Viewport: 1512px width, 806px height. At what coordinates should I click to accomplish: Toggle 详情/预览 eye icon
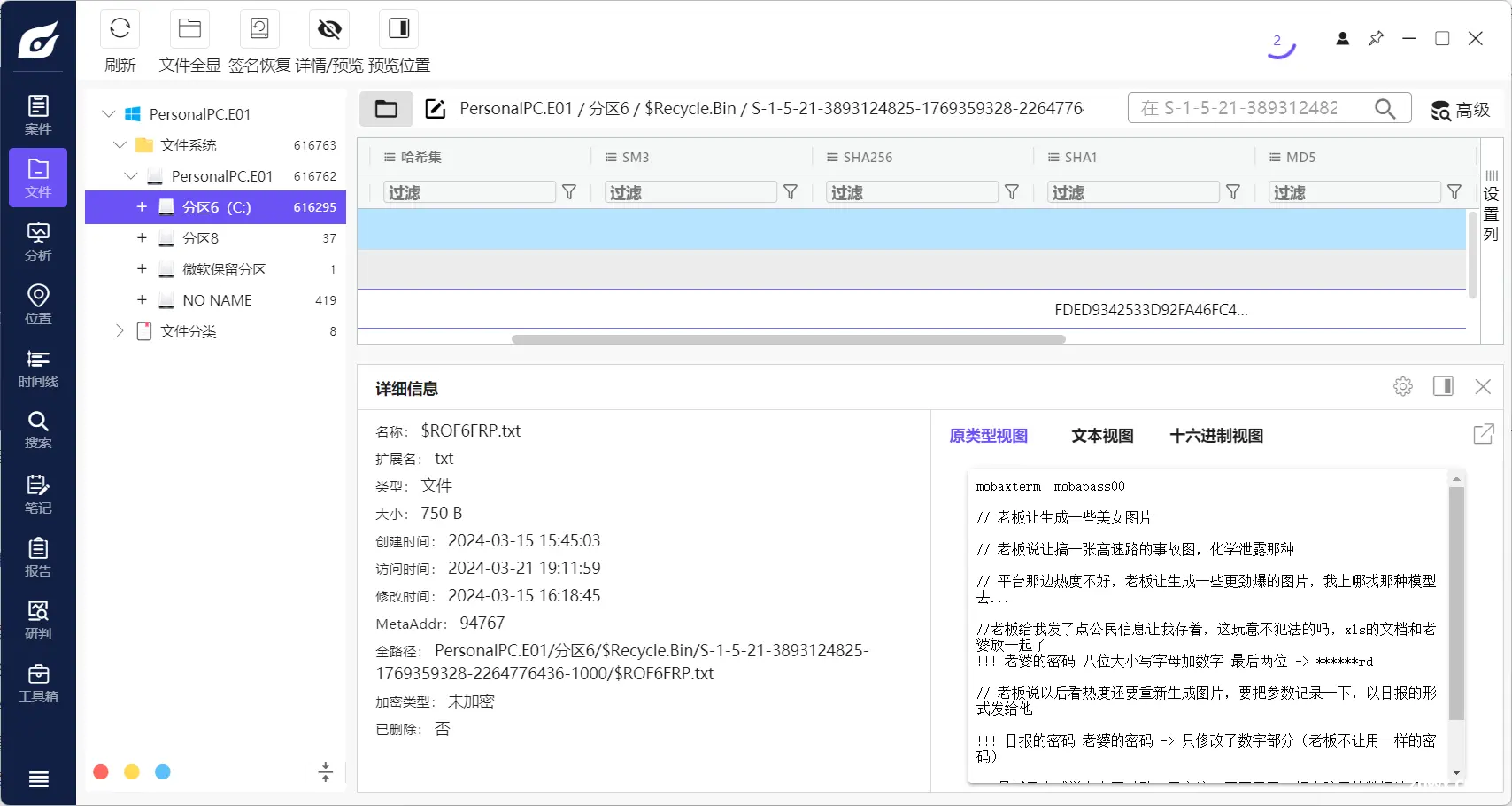329,28
